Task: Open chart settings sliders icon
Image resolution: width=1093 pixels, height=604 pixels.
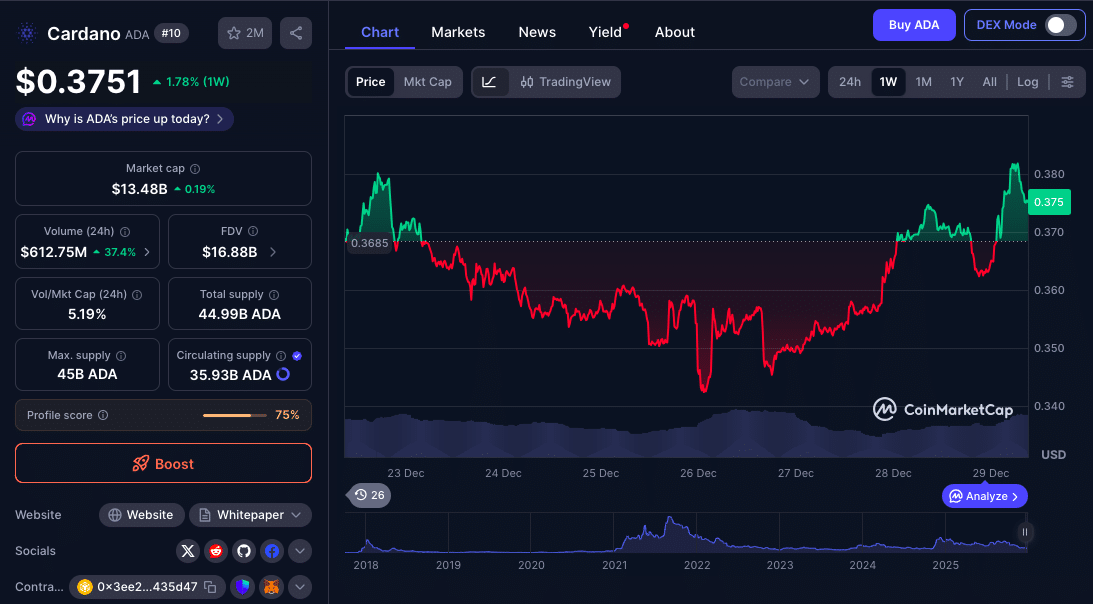Action: coord(1067,82)
